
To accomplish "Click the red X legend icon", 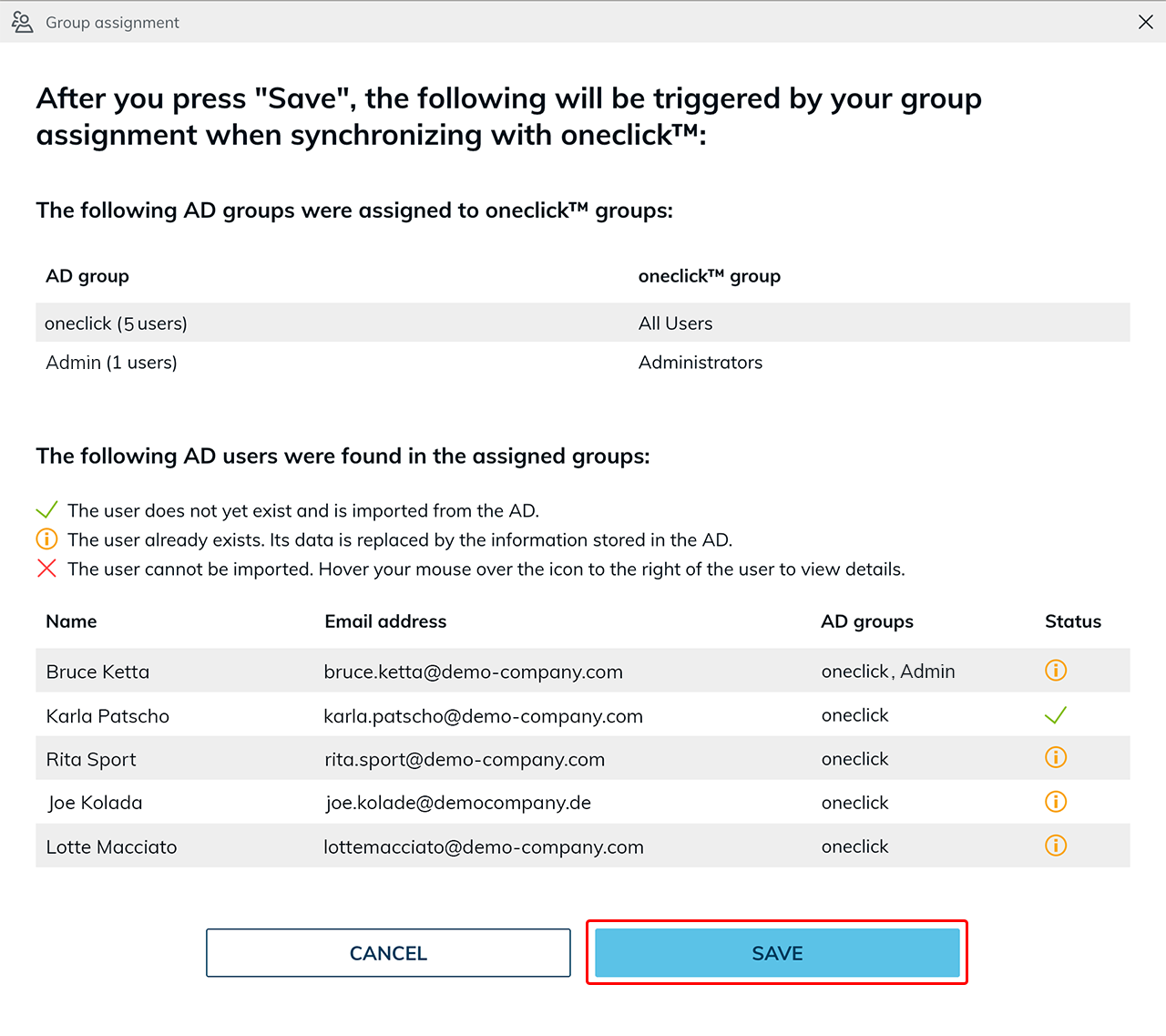I will [x=46, y=569].
